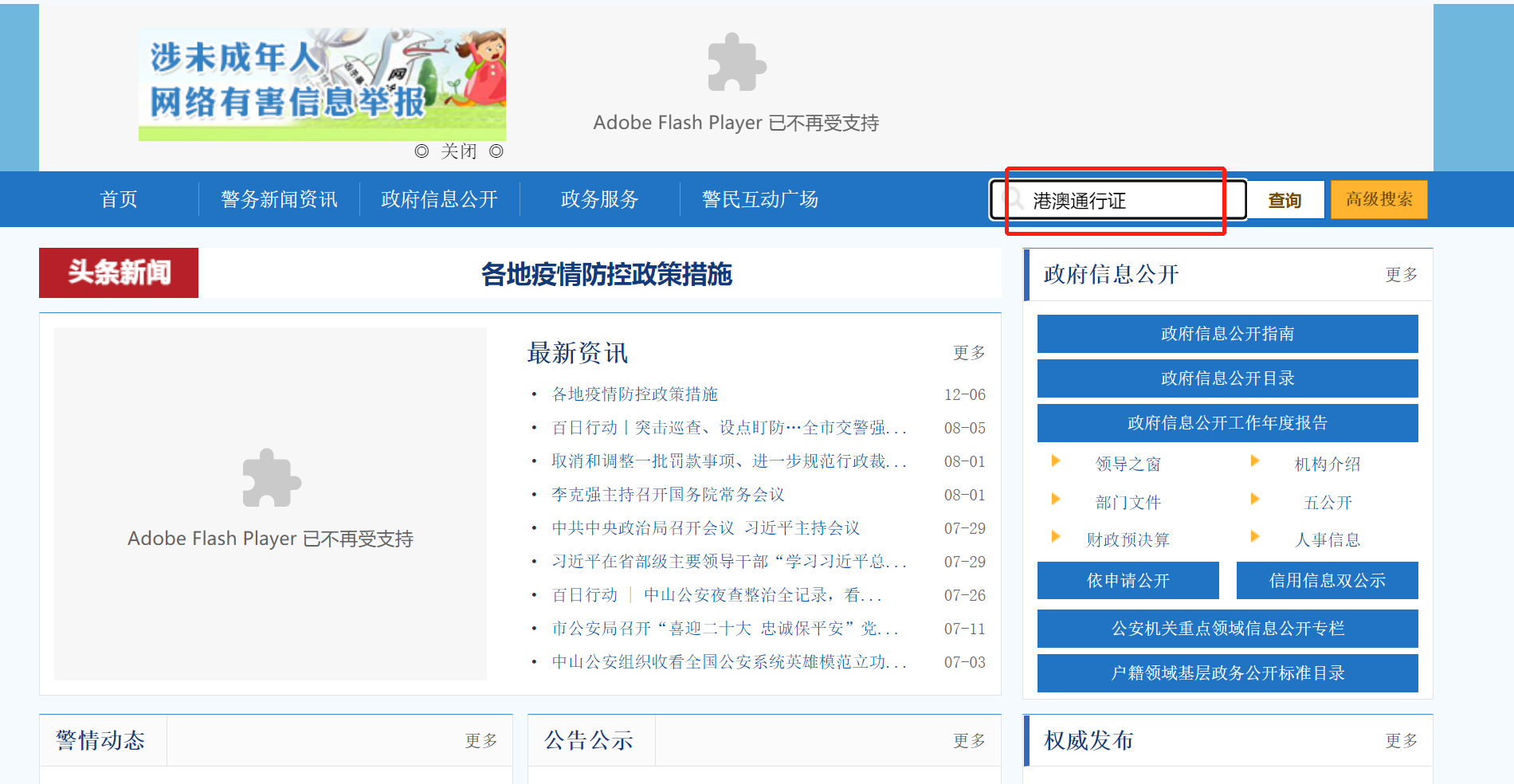Expand 更多 in 最新资讯 section
This screenshot has width=1514, height=784.
pyautogui.click(x=969, y=352)
